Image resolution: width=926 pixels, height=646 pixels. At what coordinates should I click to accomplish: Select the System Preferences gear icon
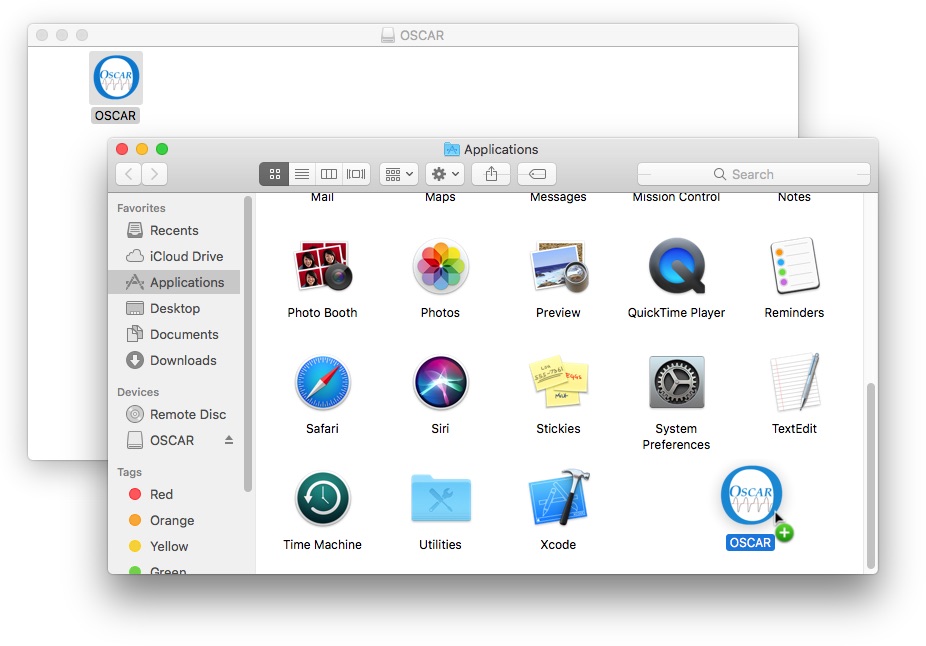pyautogui.click(x=676, y=382)
